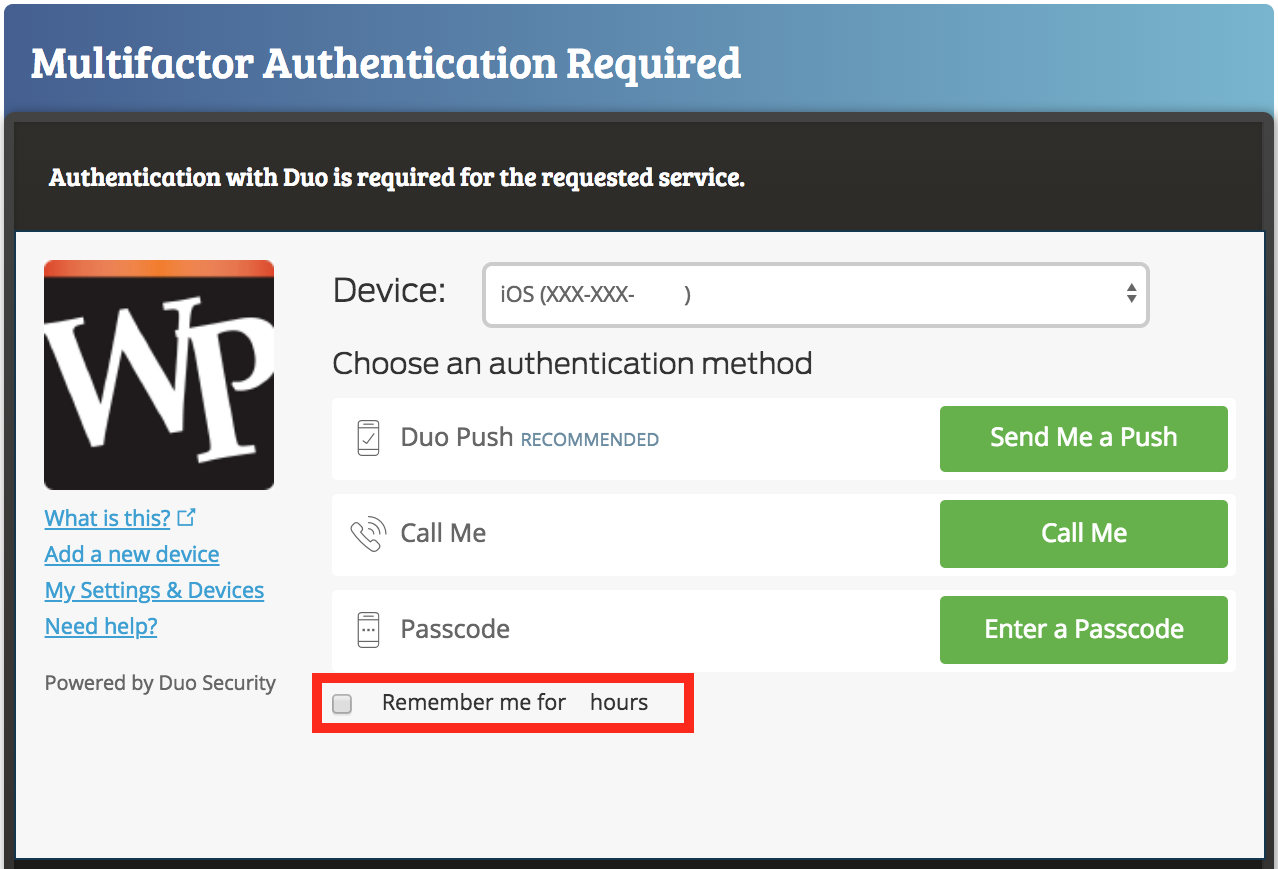Open the What is this? link
This screenshot has height=869, width=1278.
point(108,518)
